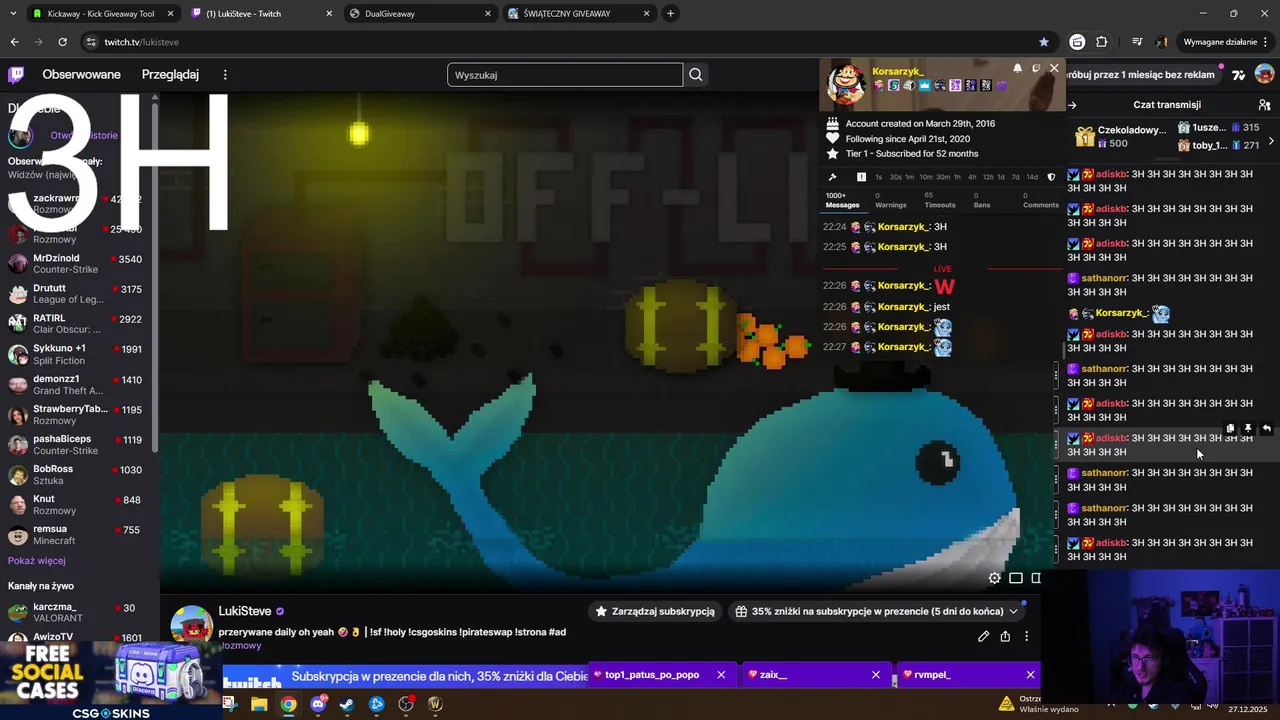Open the player settings gear icon

click(x=994, y=578)
